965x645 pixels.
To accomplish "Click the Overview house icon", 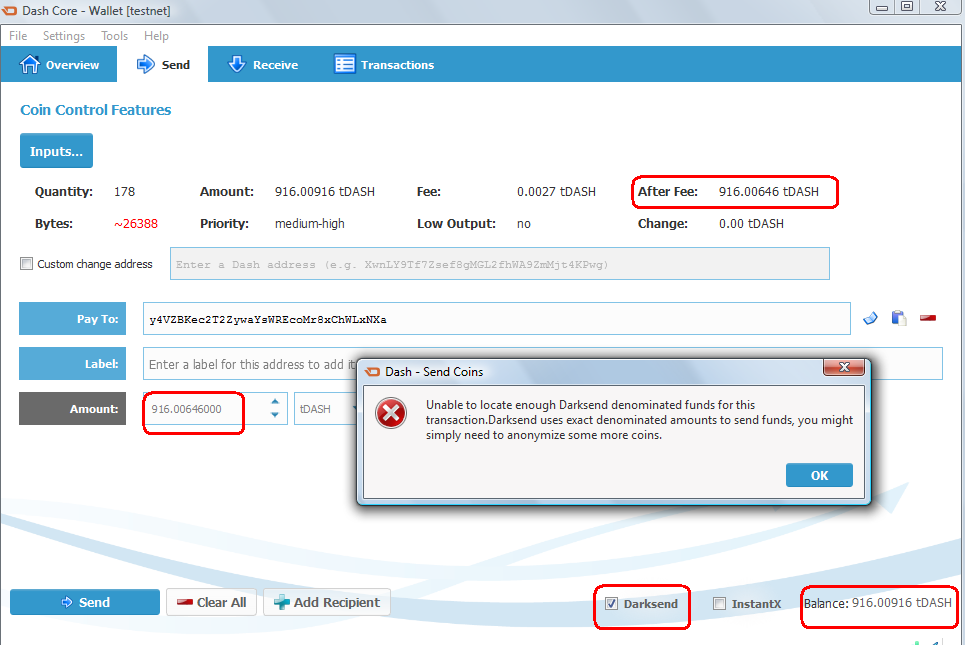I will point(30,64).
